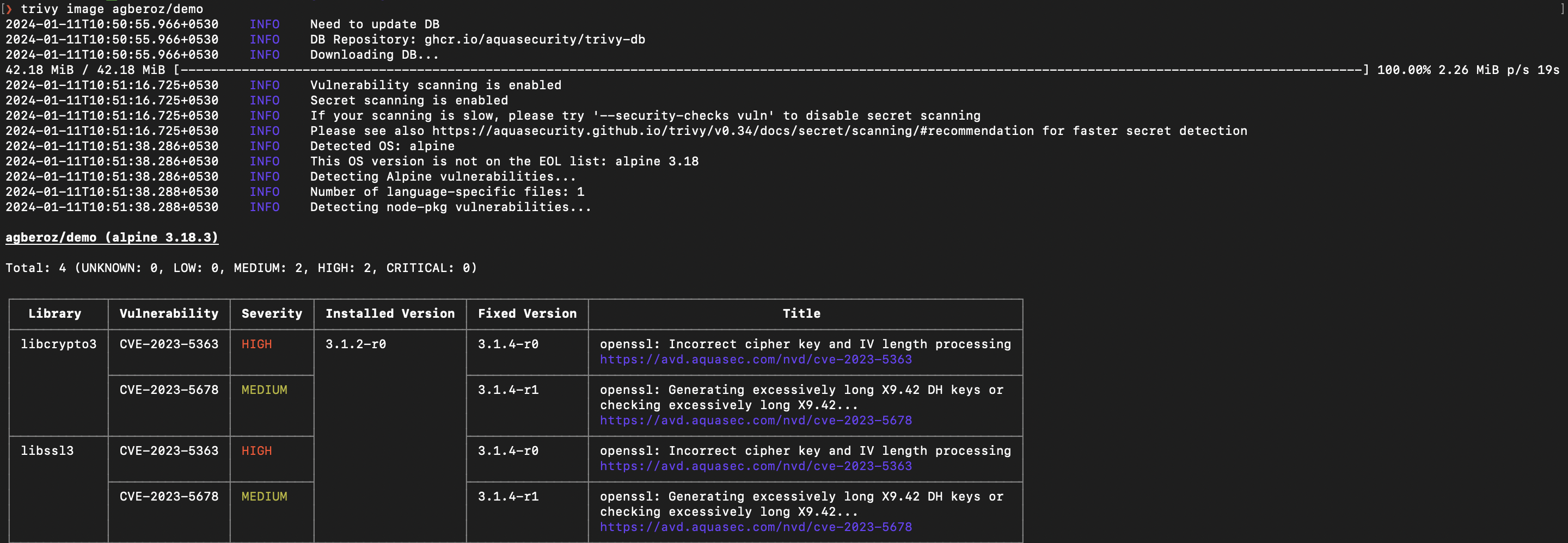Viewport: 1568px width, 543px height.
Task: Open avd.aquasec.com cve-2023-5678 link in libcrypto3 row
Action: 755,420
